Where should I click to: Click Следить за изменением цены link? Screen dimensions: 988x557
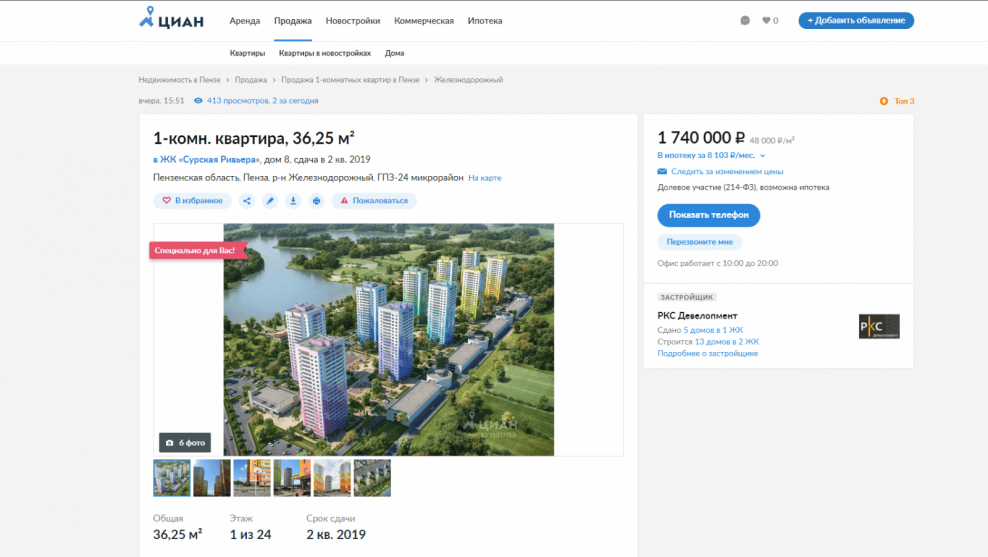click(x=727, y=171)
